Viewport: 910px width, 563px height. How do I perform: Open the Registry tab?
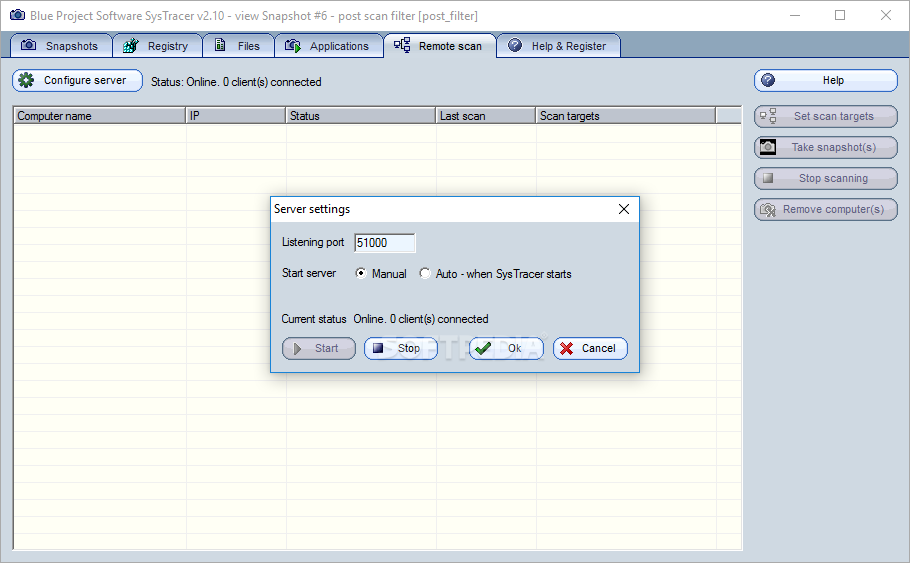coord(157,46)
